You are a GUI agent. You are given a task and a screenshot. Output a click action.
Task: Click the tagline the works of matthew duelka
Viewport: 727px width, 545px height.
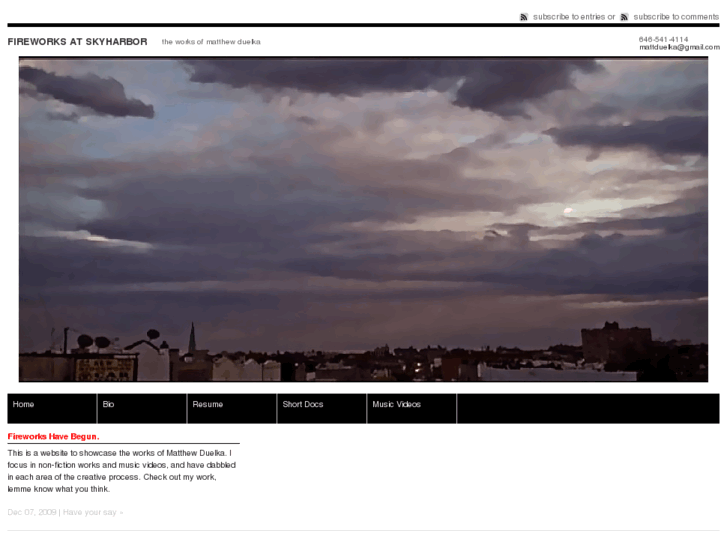(211, 42)
